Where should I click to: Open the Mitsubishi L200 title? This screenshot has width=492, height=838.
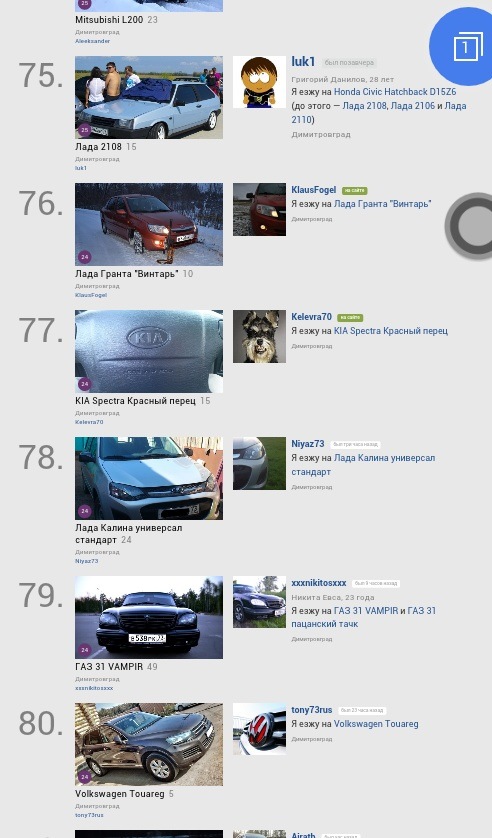[x=109, y=20]
